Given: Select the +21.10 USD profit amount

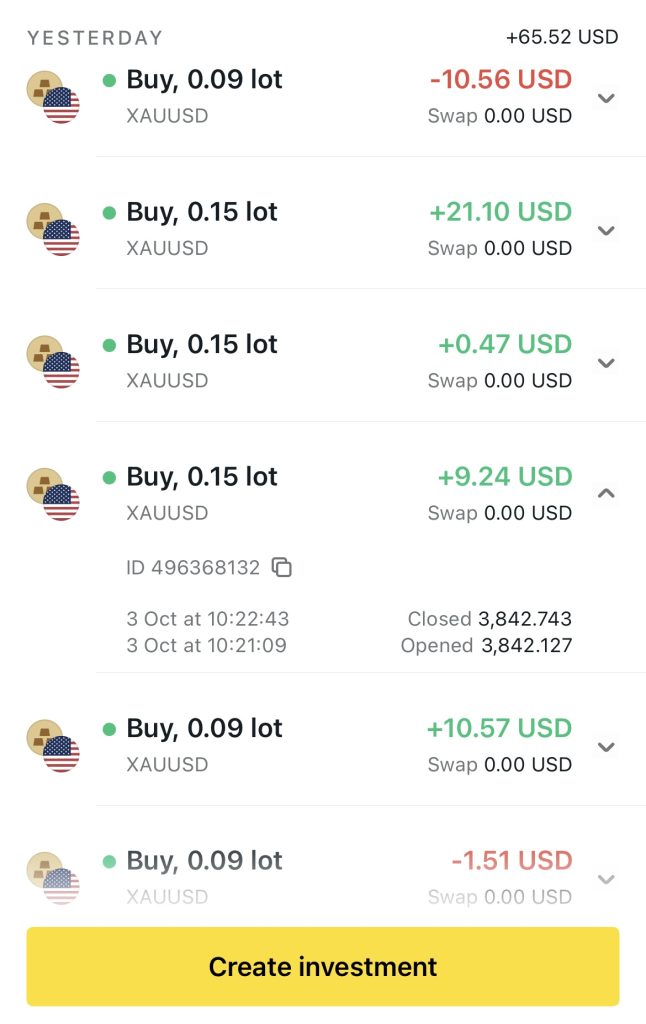Looking at the screenshot, I should (x=500, y=212).
